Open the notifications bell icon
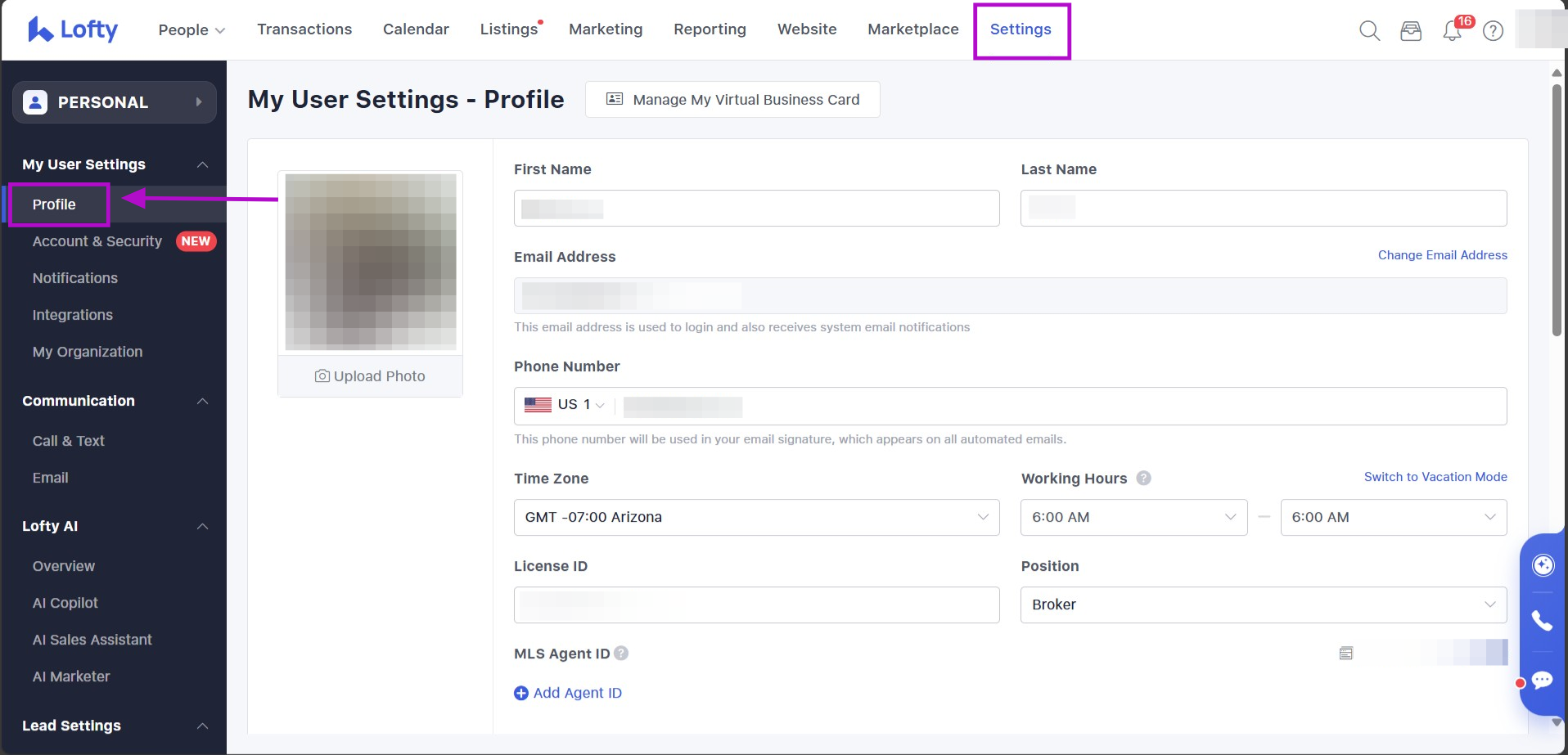The image size is (1568, 755). click(x=1453, y=31)
